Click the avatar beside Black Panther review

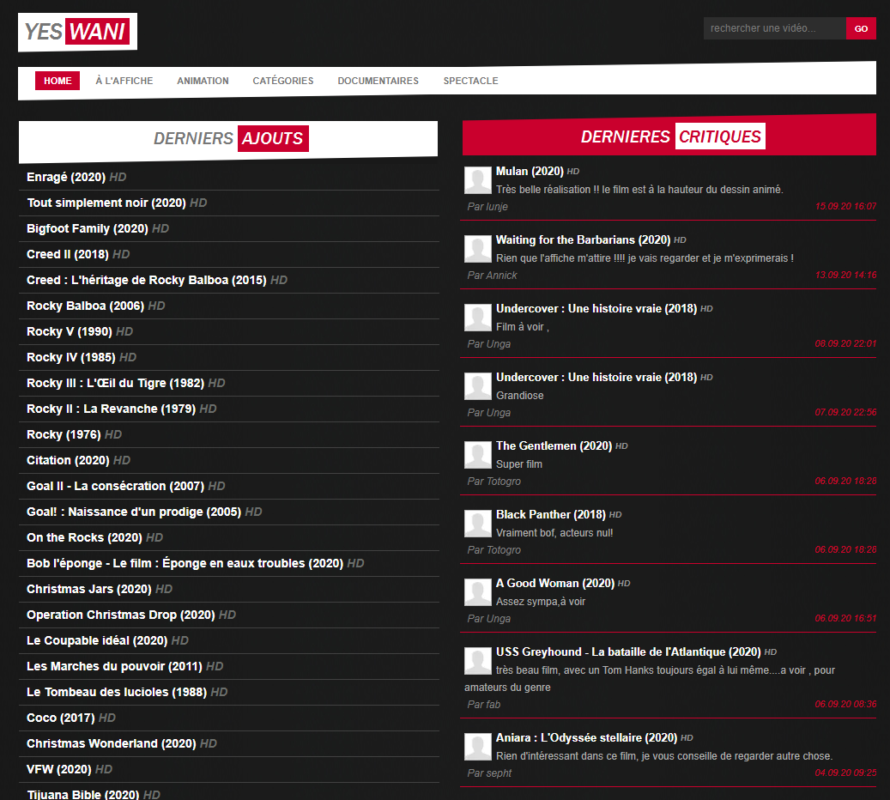pos(477,523)
